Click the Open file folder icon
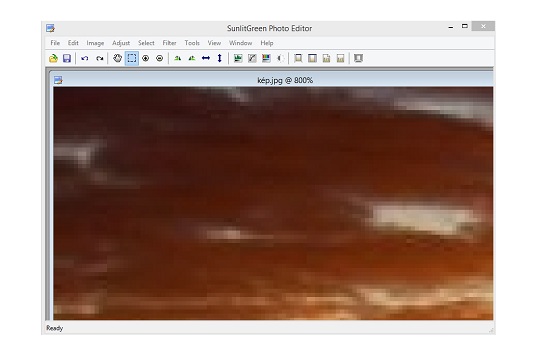The height and width of the screenshot is (364, 550). click(x=53, y=58)
